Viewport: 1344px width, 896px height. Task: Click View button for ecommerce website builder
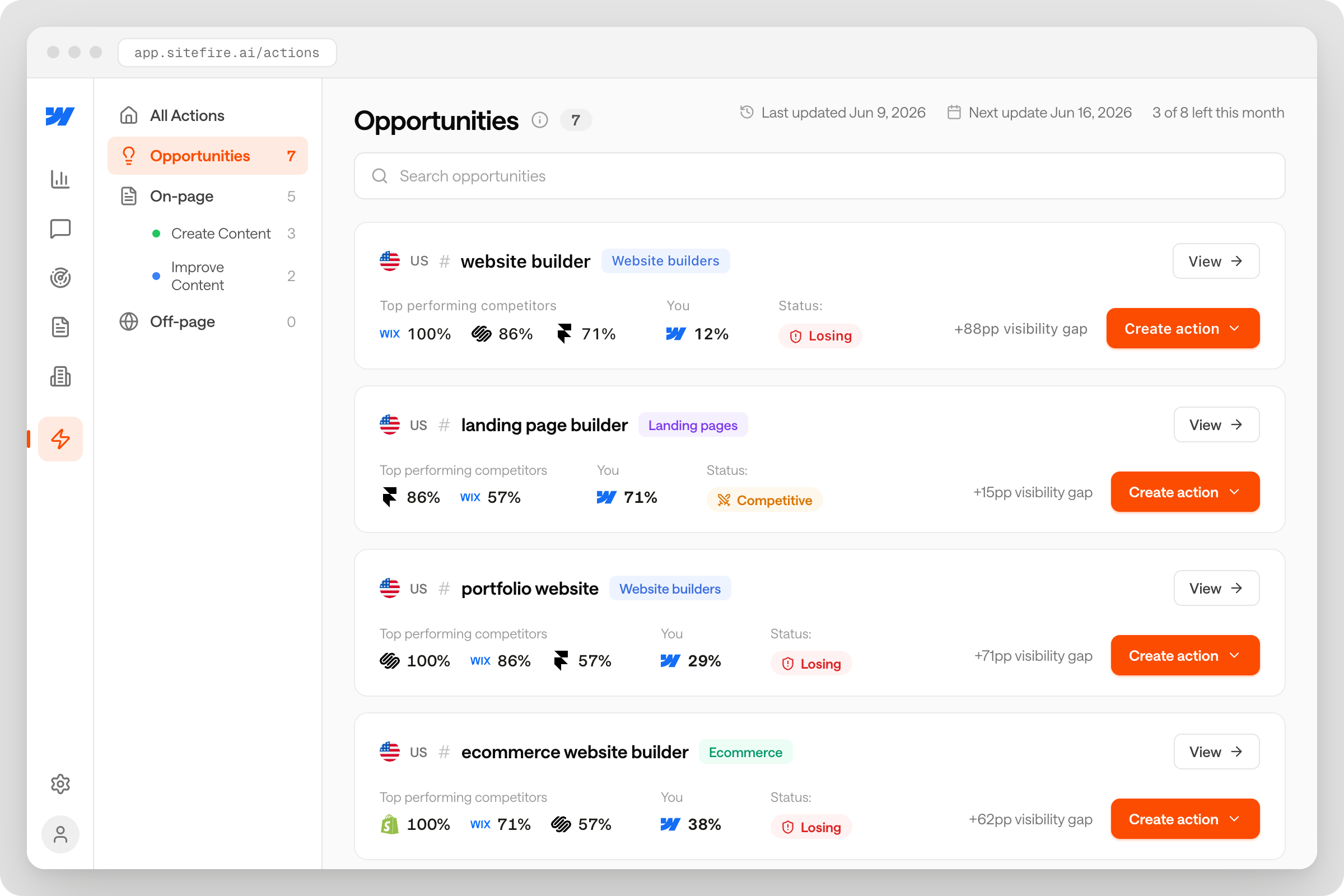(1216, 752)
